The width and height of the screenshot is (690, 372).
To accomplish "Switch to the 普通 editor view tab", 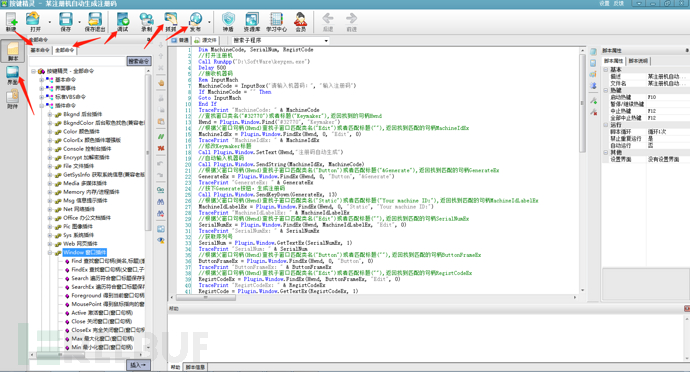I will pos(180,40).
